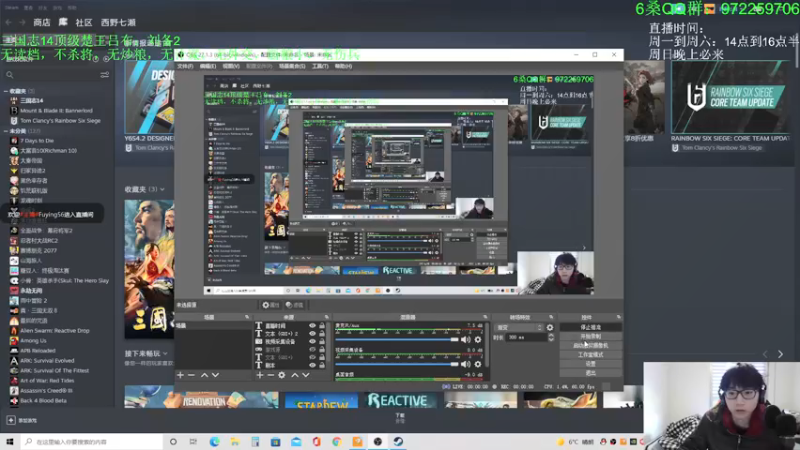
Task: Add a new scene with the plus icon
Action: pyautogui.click(x=180, y=375)
